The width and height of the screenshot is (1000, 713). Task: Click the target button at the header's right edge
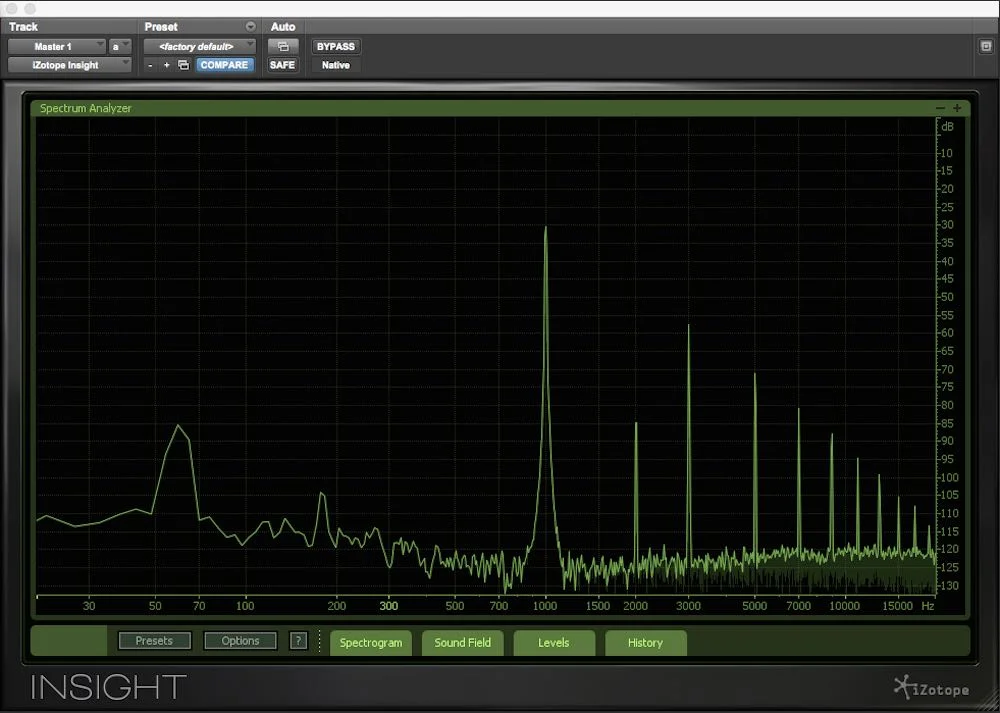pos(985,47)
